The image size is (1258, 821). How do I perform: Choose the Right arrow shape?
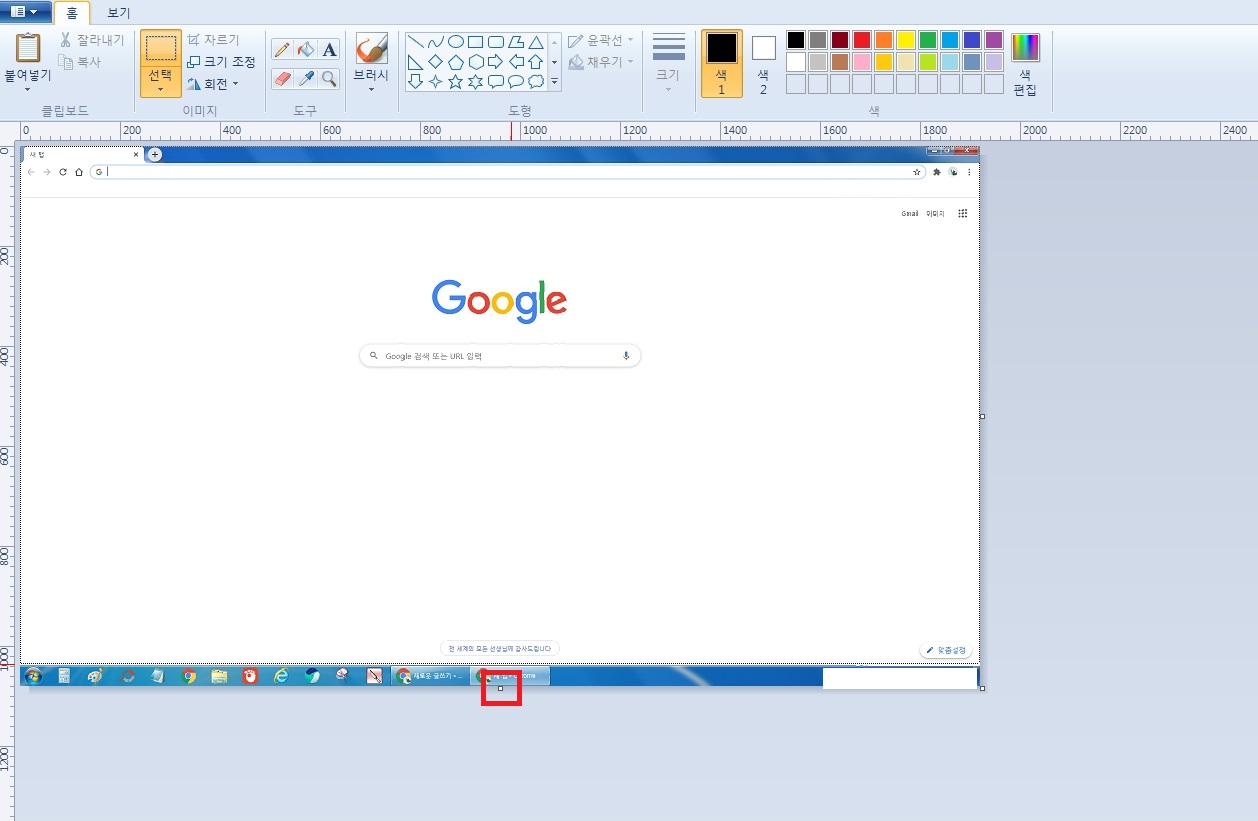pos(496,62)
